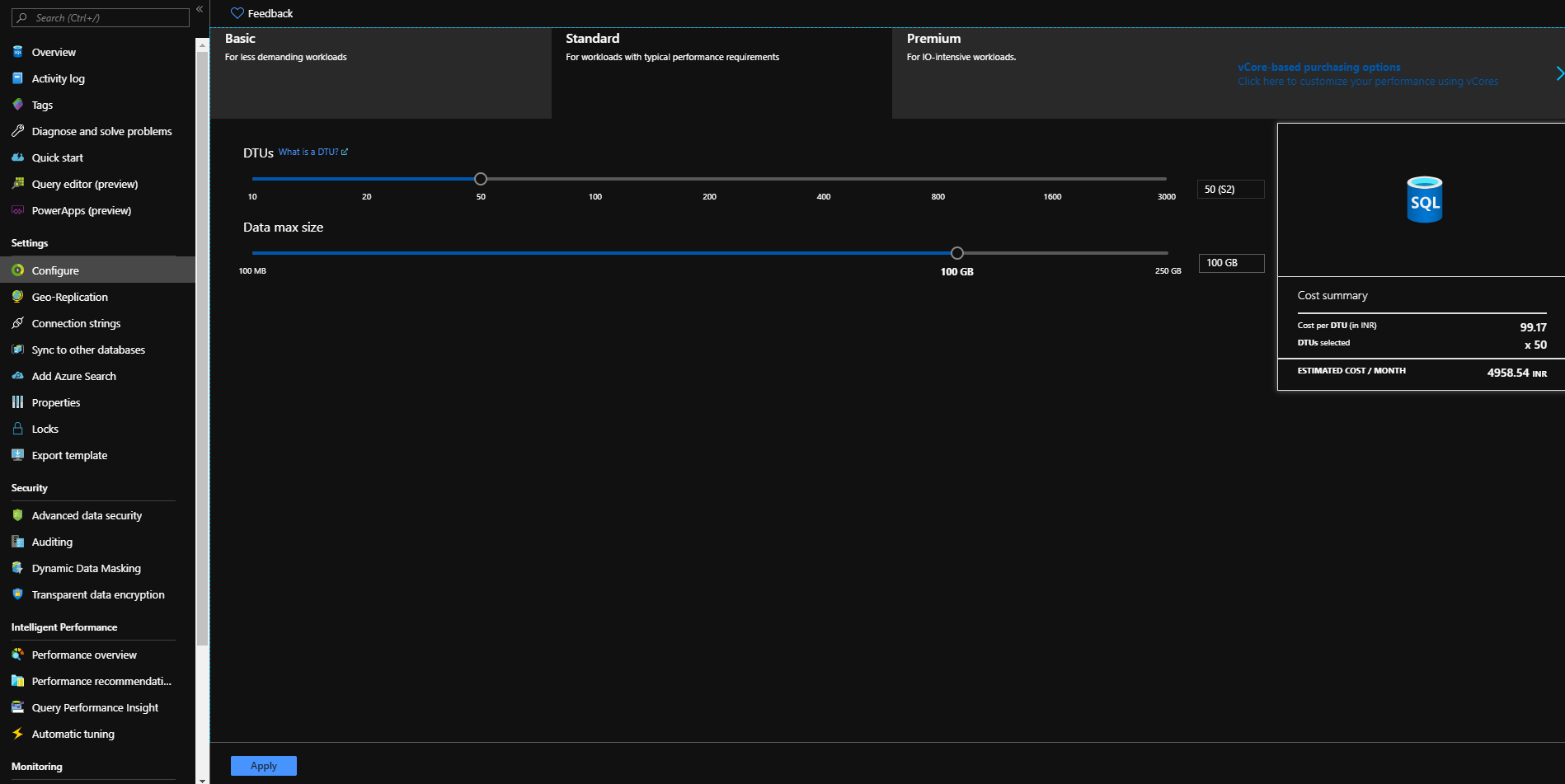Click the 4958.54 INR estimated cost value
The height and width of the screenshot is (784, 1565).
click(x=1516, y=373)
